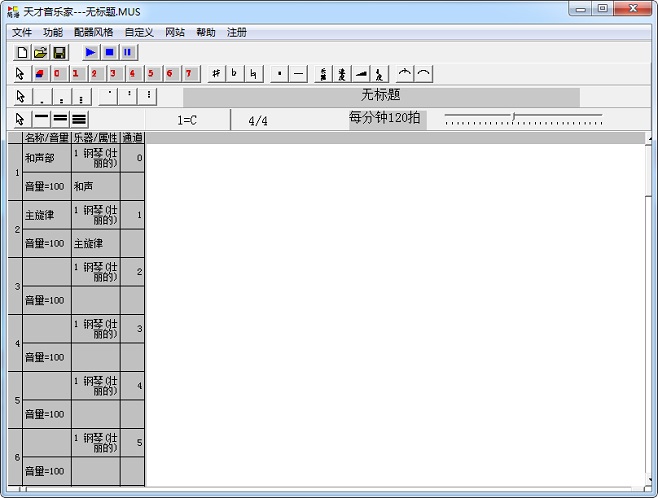Image resolution: width=658 pixels, height=498 pixels.
Task: Insert a flat accidental
Action: 235,73
